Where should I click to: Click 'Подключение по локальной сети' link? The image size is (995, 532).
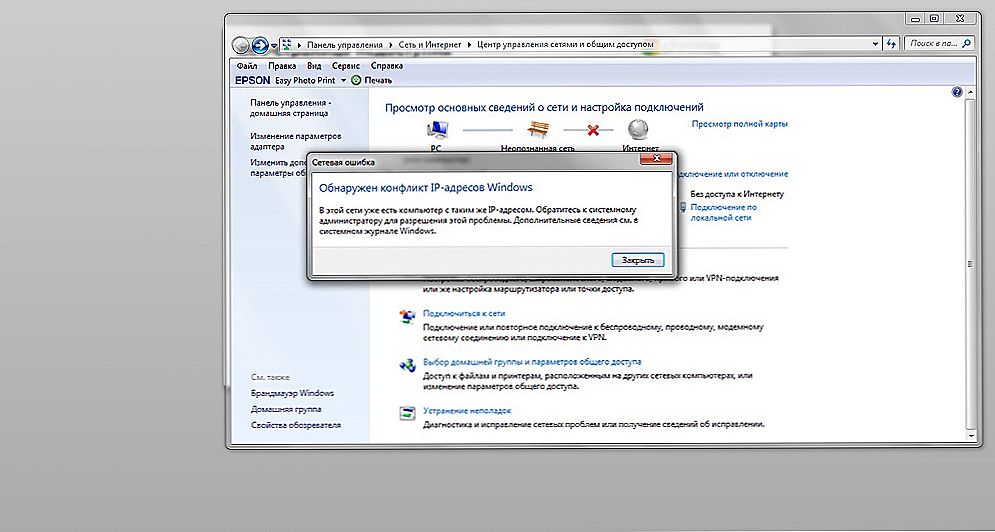[x=723, y=212]
